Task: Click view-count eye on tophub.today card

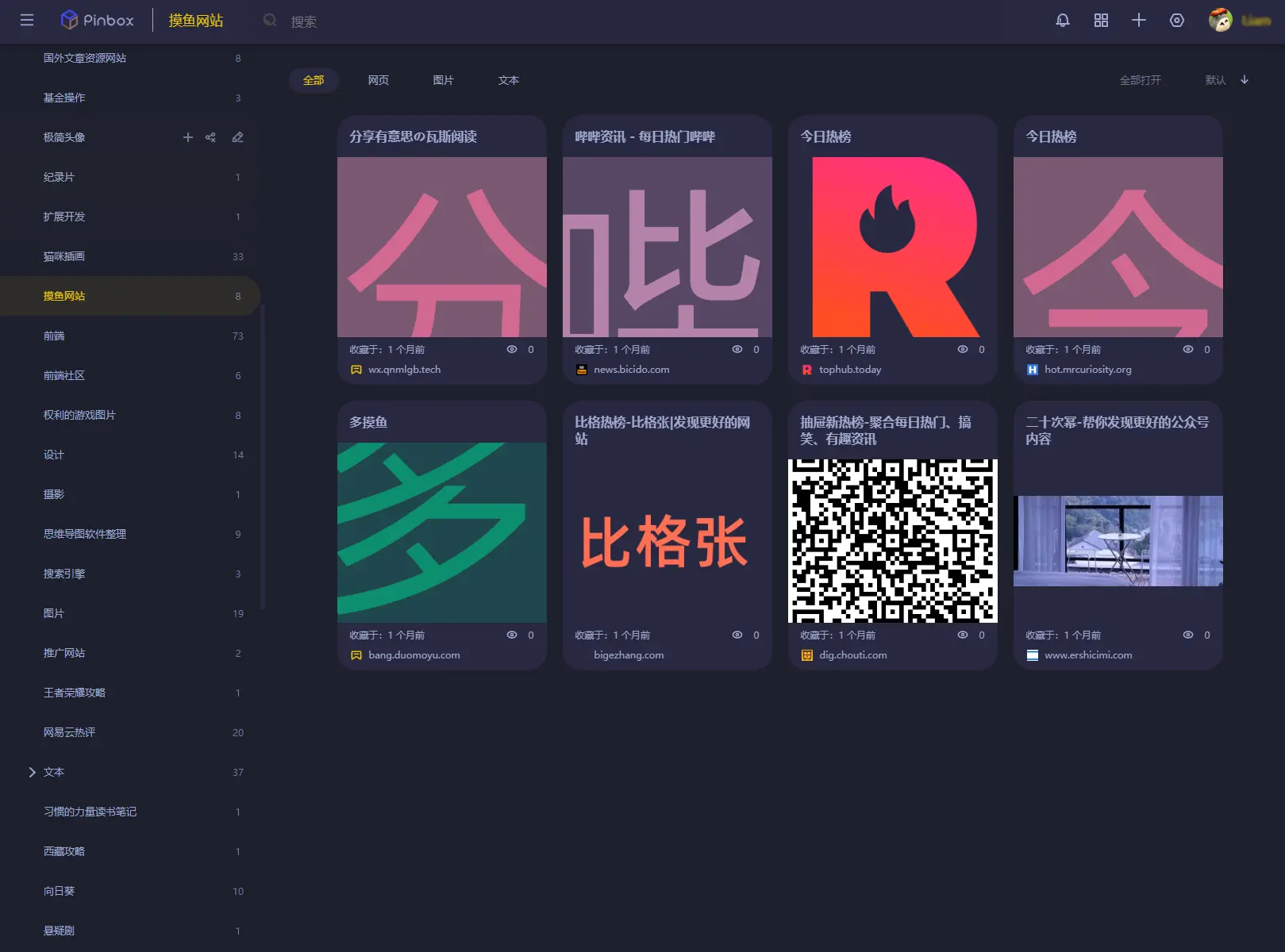Action: (x=963, y=349)
